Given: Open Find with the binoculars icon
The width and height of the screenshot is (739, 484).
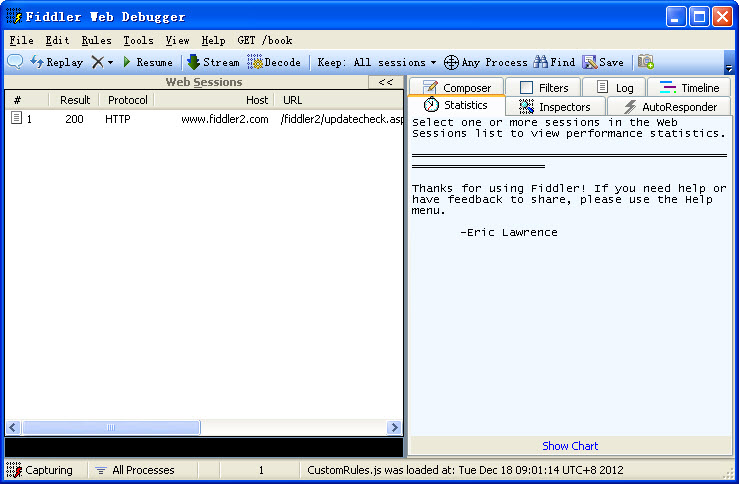Looking at the screenshot, I should [554, 62].
